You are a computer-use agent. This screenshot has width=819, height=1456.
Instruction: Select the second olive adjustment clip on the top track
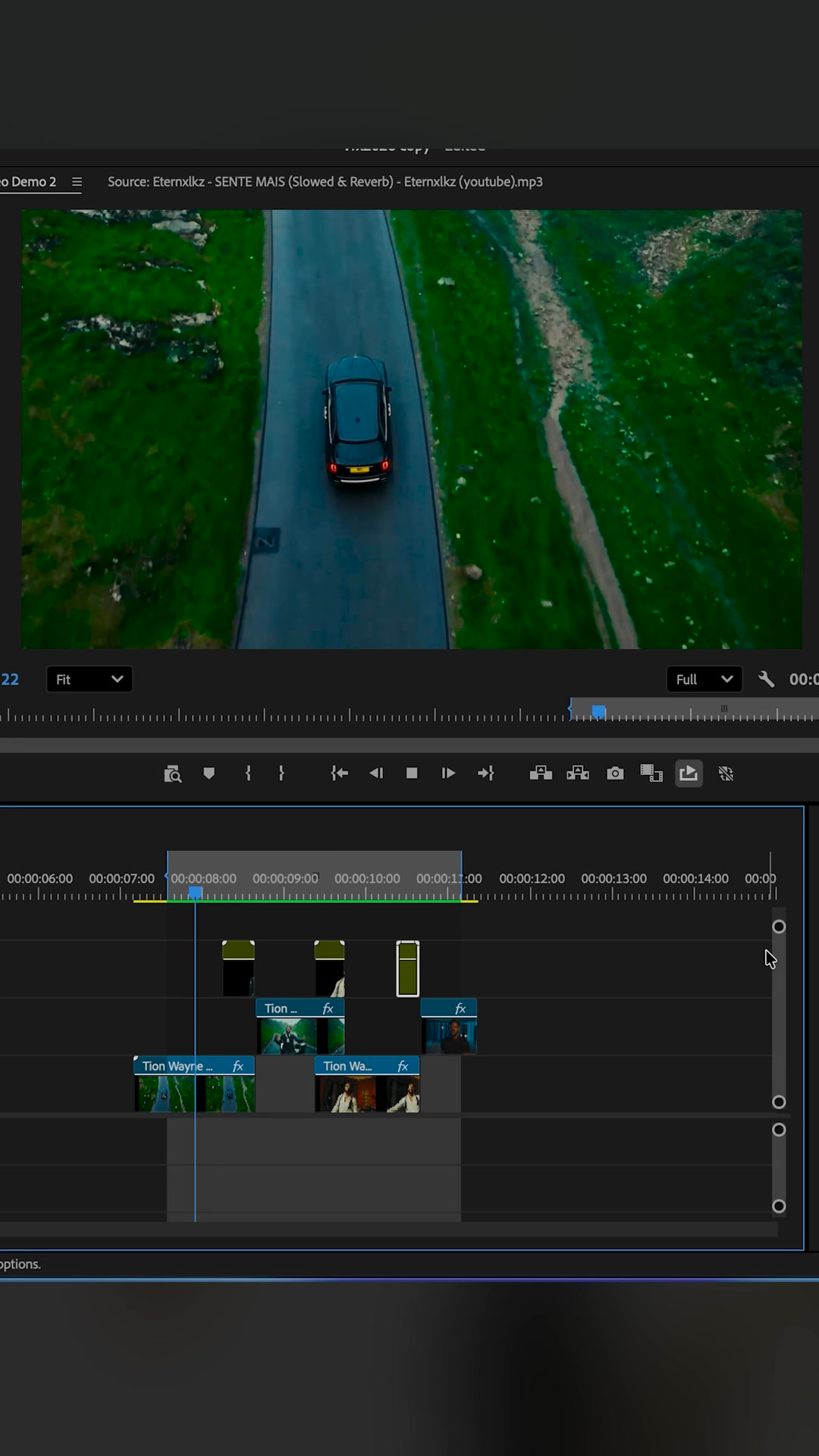pos(329,968)
